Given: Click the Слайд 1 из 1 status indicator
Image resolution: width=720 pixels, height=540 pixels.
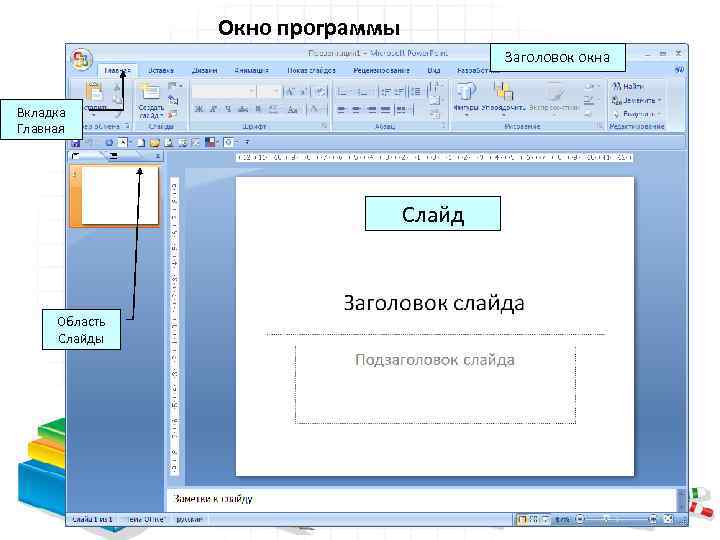Looking at the screenshot, I should click(x=92, y=519).
